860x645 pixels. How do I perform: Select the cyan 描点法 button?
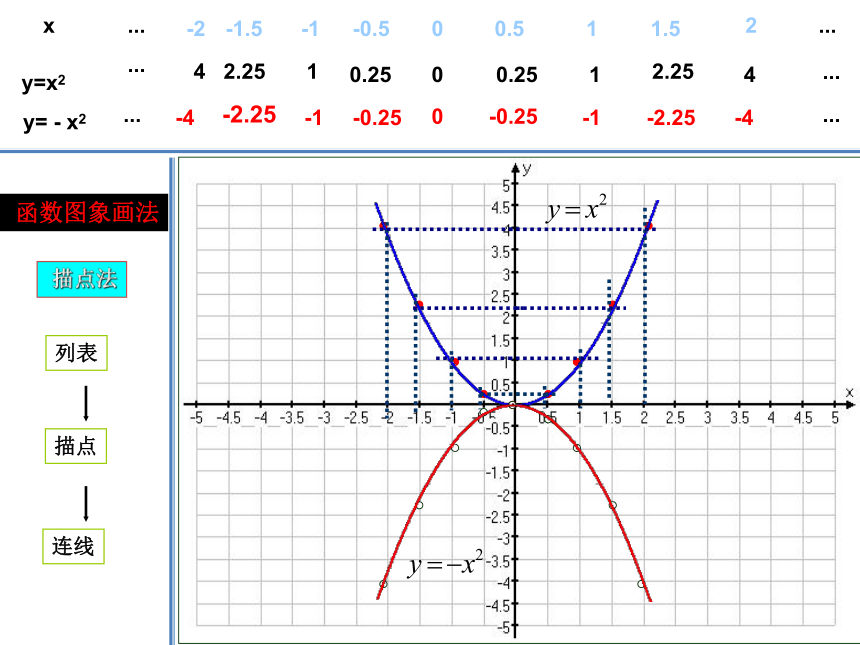point(82,279)
